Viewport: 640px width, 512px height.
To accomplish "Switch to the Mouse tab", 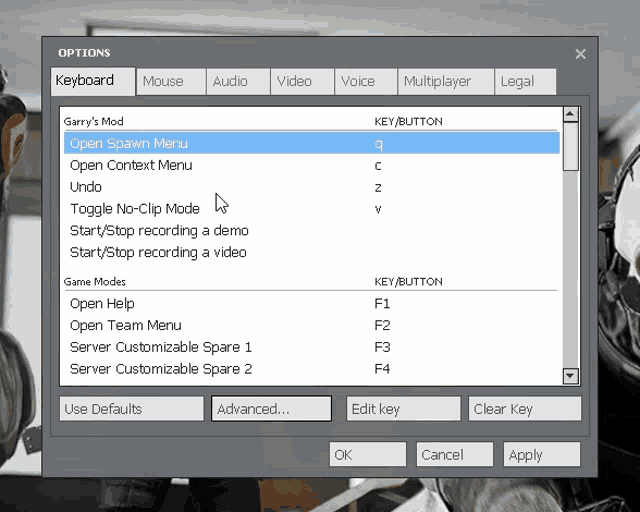I will [x=171, y=82].
